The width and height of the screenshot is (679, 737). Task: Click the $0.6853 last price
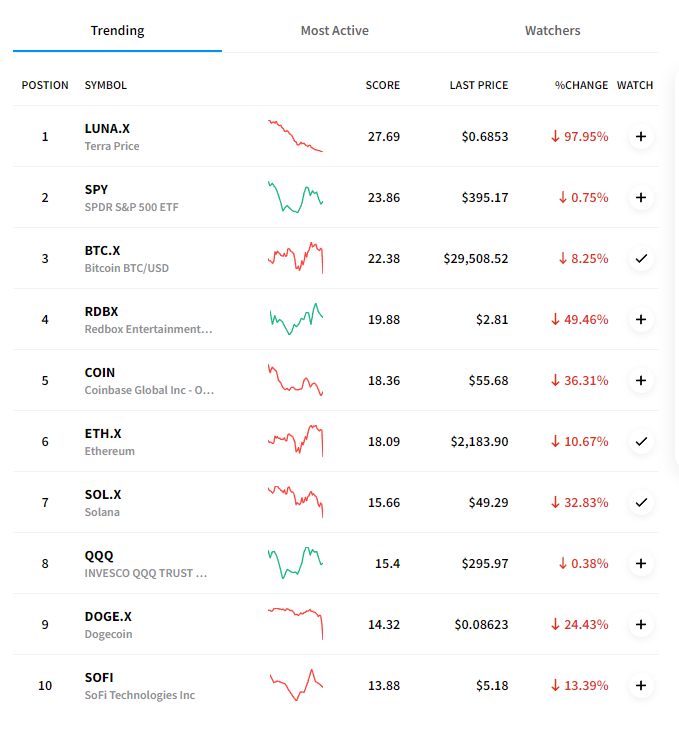click(485, 136)
